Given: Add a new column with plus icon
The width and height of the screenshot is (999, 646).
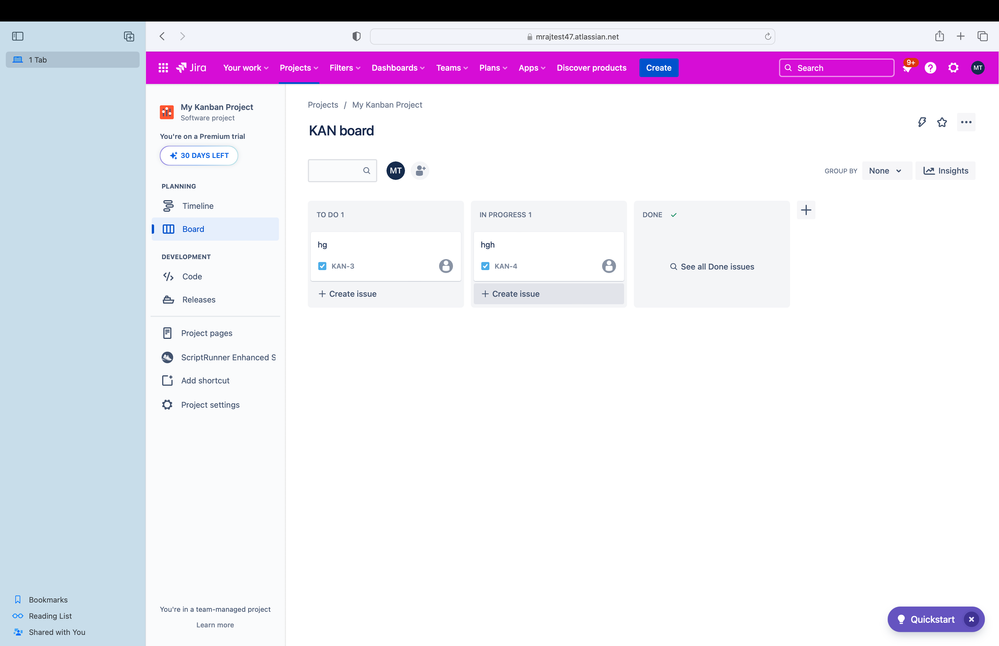Looking at the screenshot, I should (806, 210).
